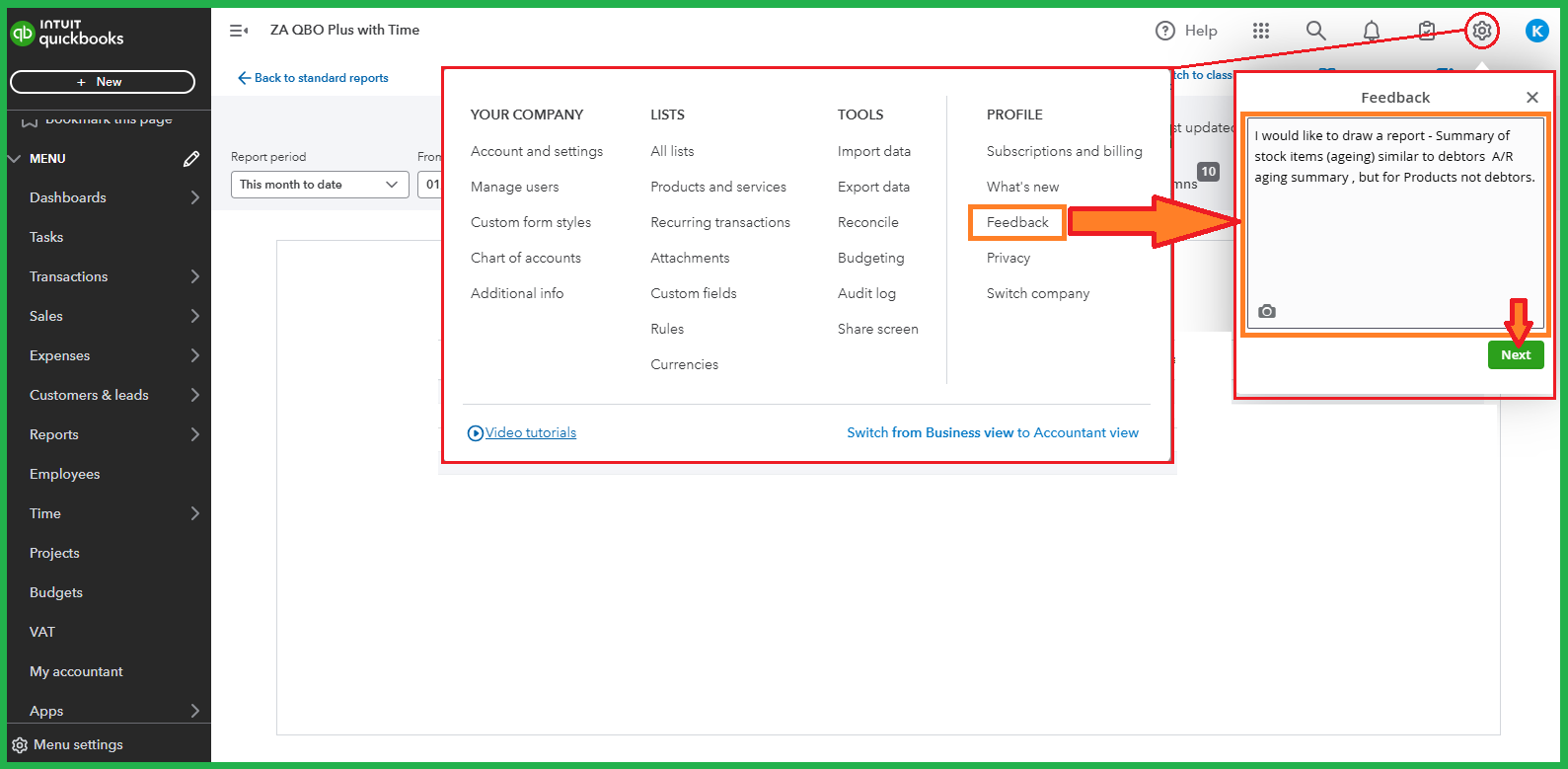Open Employees in the sidebar
Screen dimensions: 1568x769
65,474
